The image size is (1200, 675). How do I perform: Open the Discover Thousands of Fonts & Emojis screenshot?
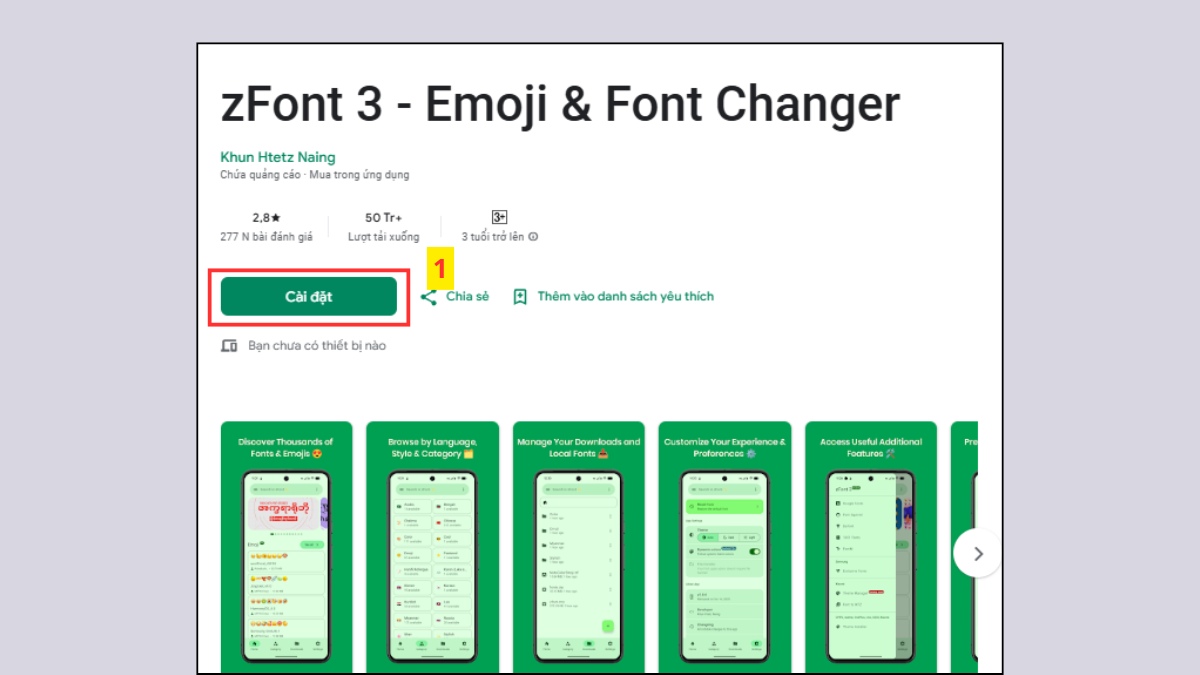click(x=286, y=547)
